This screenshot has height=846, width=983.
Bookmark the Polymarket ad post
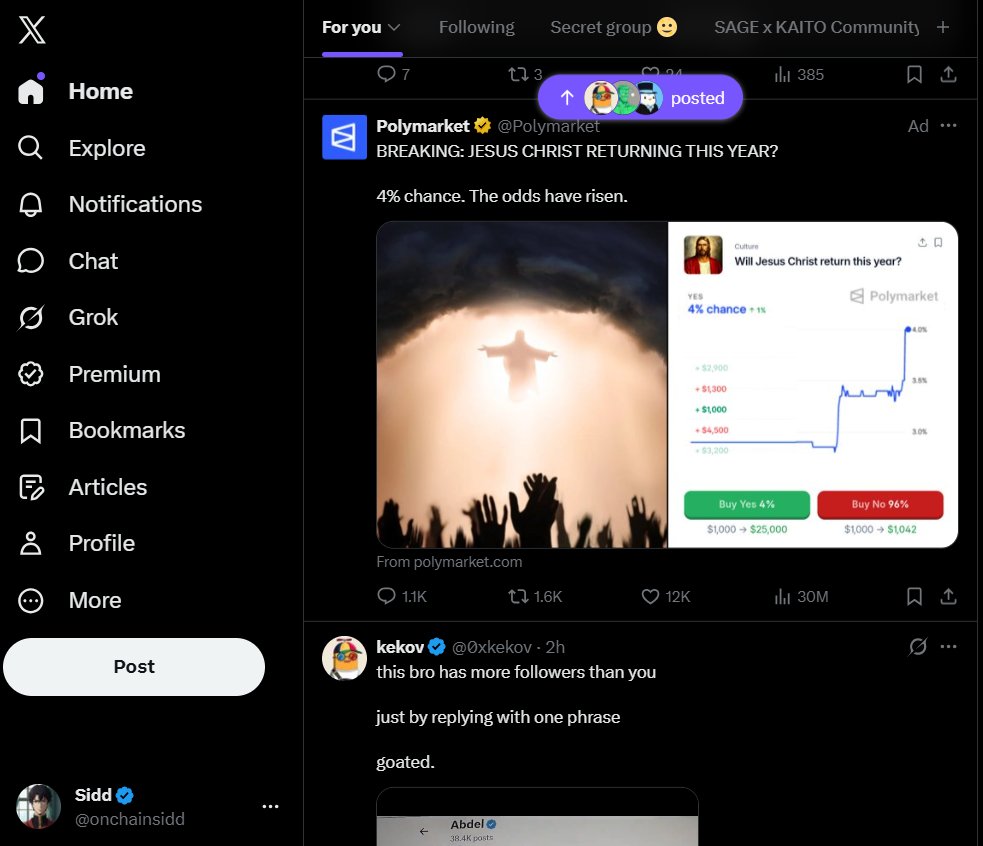[914, 596]
